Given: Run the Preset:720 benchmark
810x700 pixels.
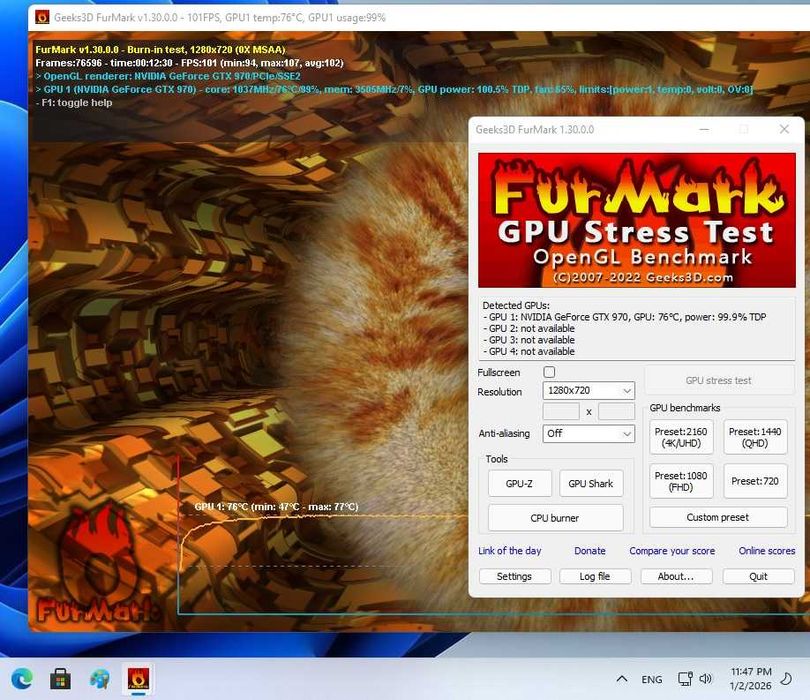Looking at the screenshot, I should click(755, 481).
